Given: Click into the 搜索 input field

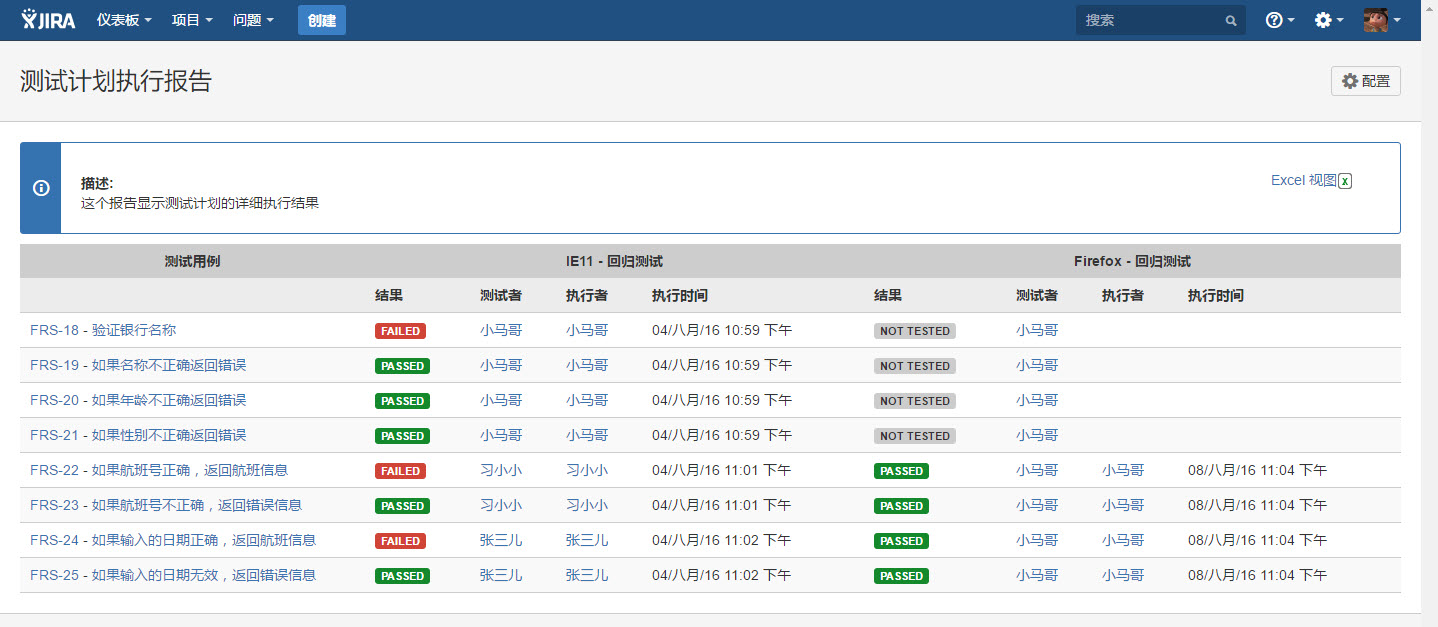Looking at the screenshot, I should [x=1150, y=20].
